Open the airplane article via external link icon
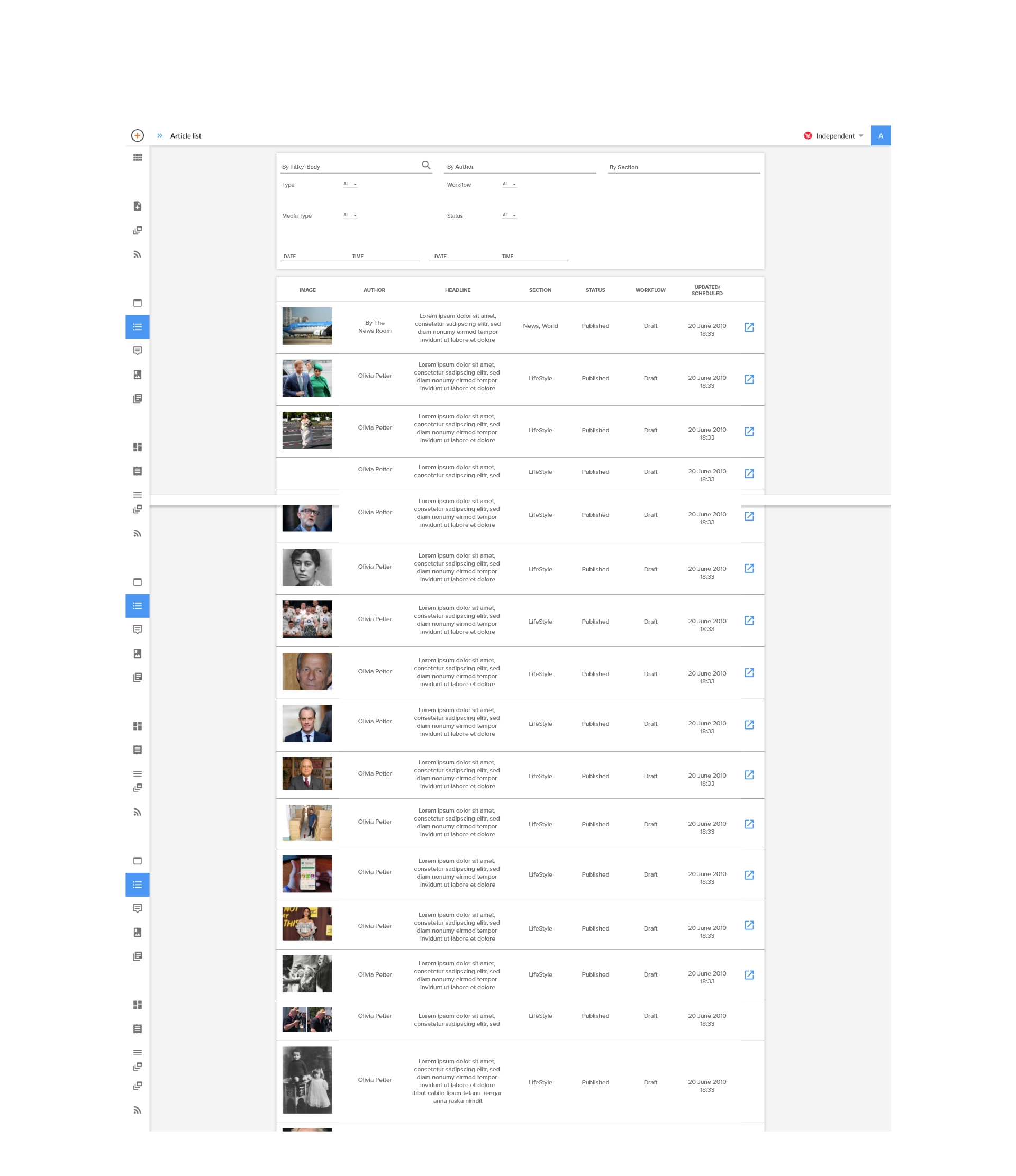This screenshot has width=1016, height=1176. (x=749, y=327)
